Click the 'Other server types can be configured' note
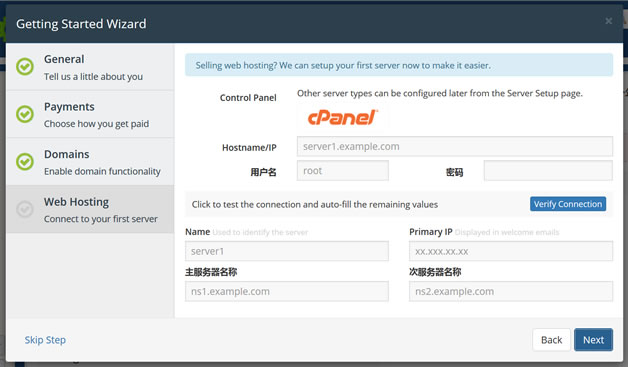Viewport: 628px width, 367px height. (440, 93)
